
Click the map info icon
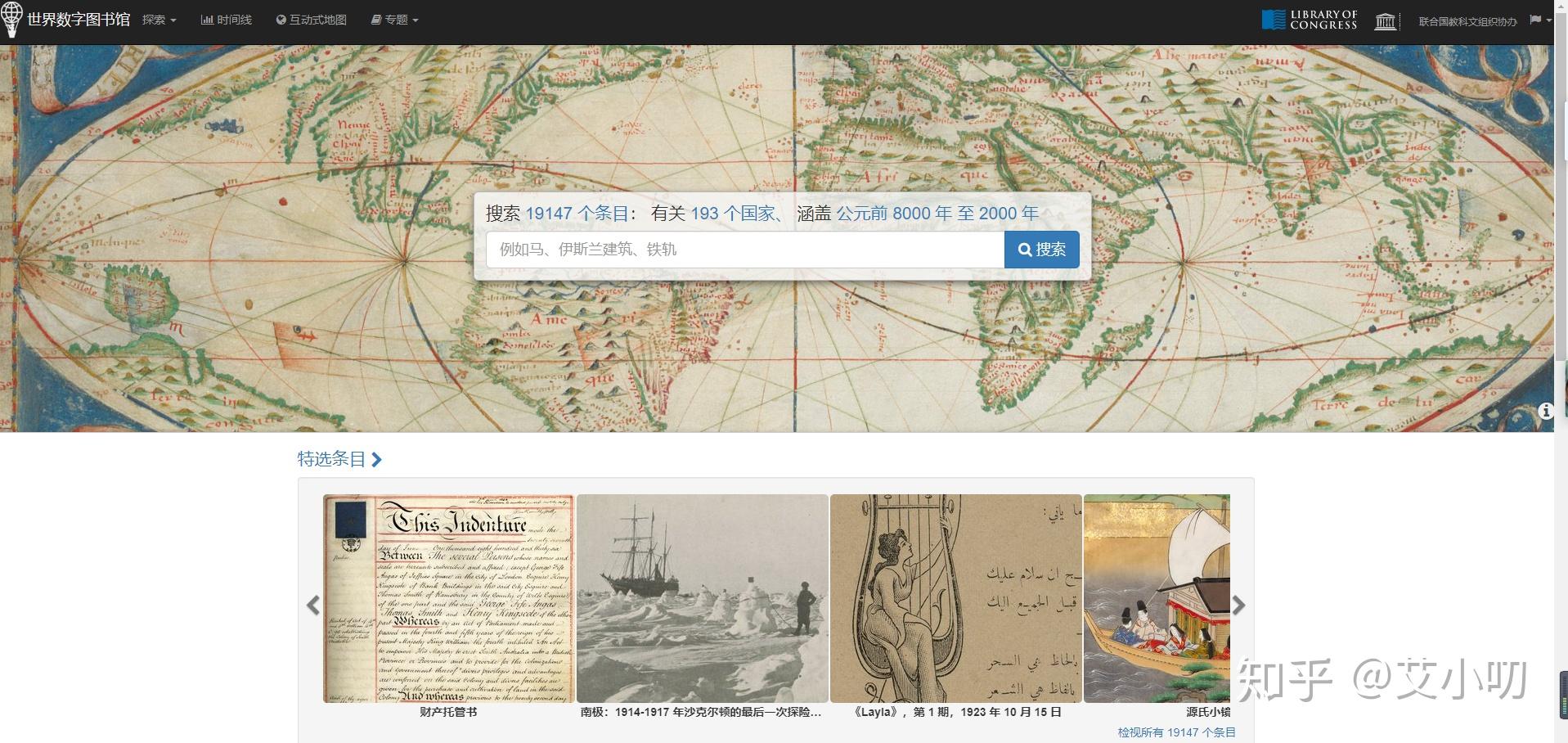coord(1545,411)
